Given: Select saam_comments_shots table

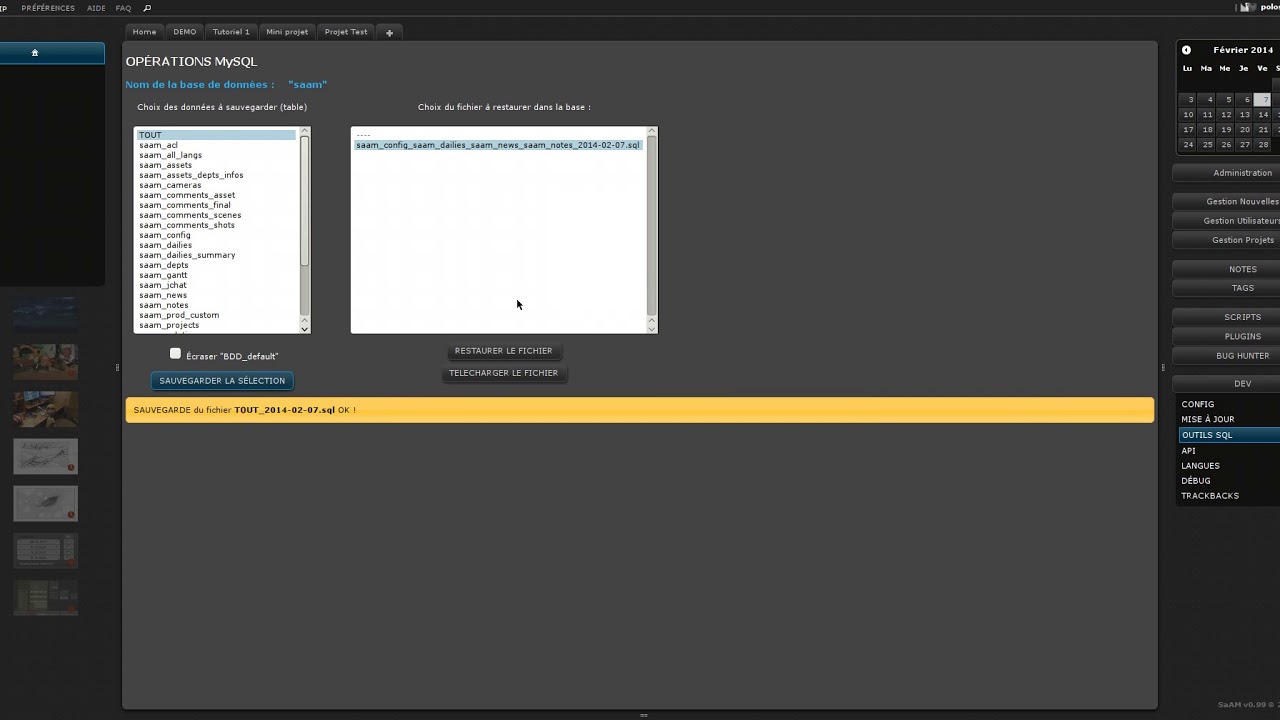Looking at the screenshot, I should [217, 225].
